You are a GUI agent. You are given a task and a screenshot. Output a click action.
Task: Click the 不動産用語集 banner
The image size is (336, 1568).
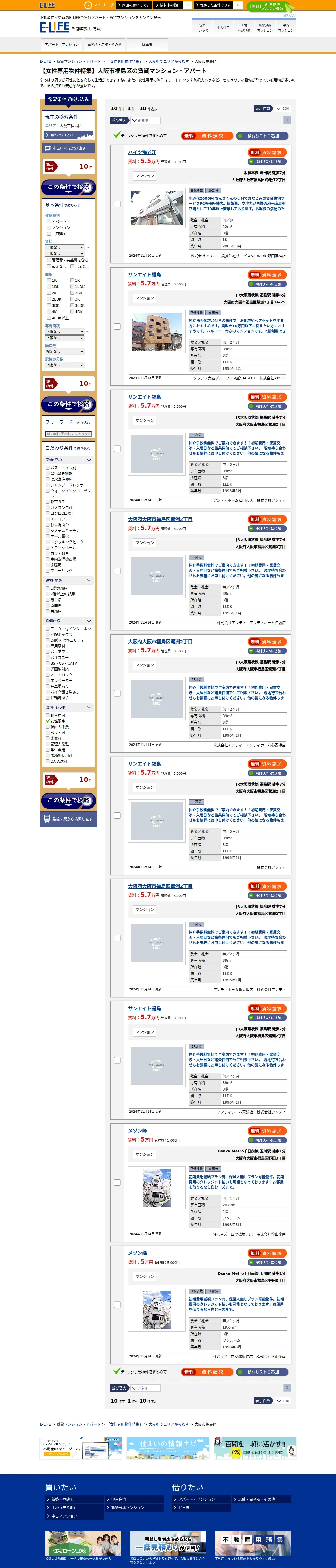(x=253, y=1543)
